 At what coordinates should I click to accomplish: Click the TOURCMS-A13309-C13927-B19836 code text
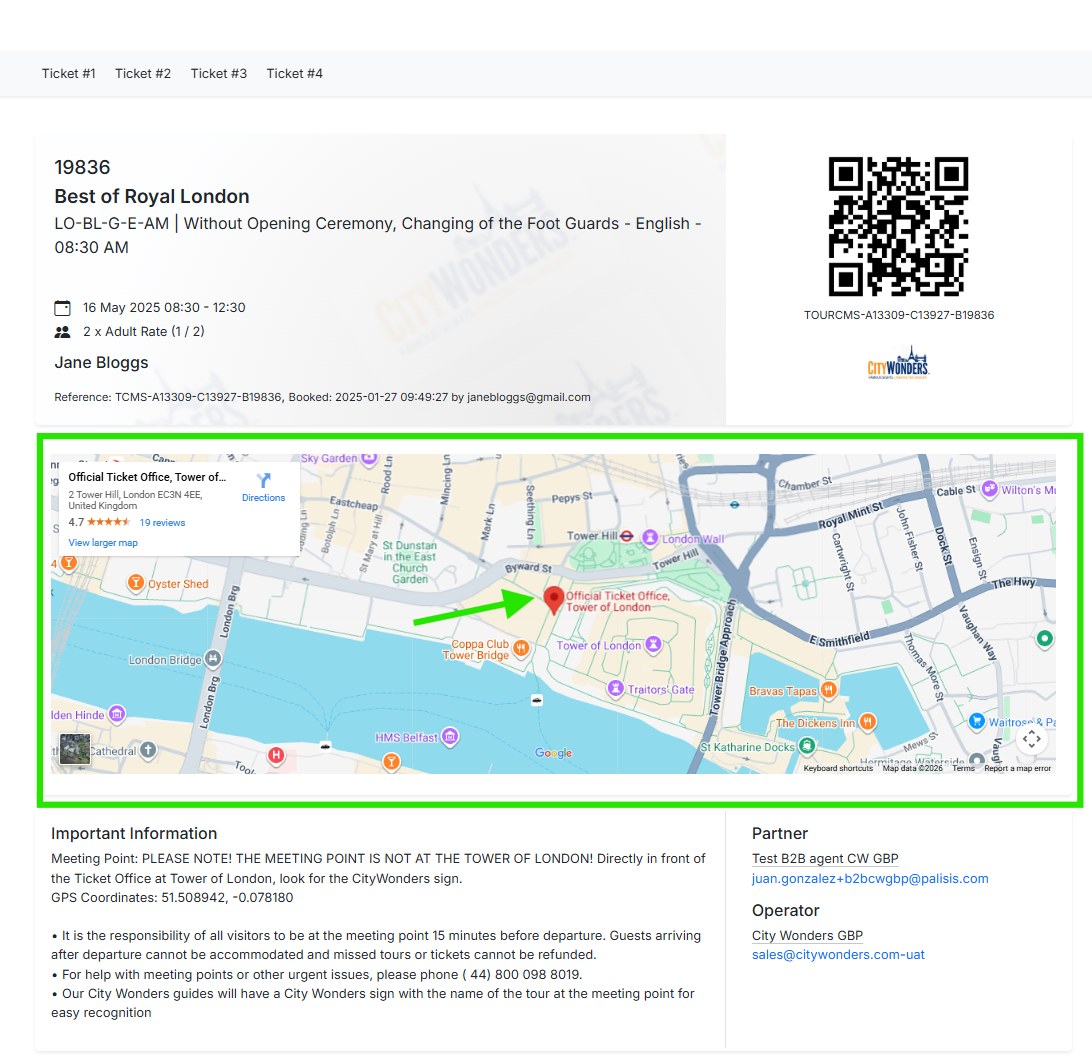pos(899,315)
